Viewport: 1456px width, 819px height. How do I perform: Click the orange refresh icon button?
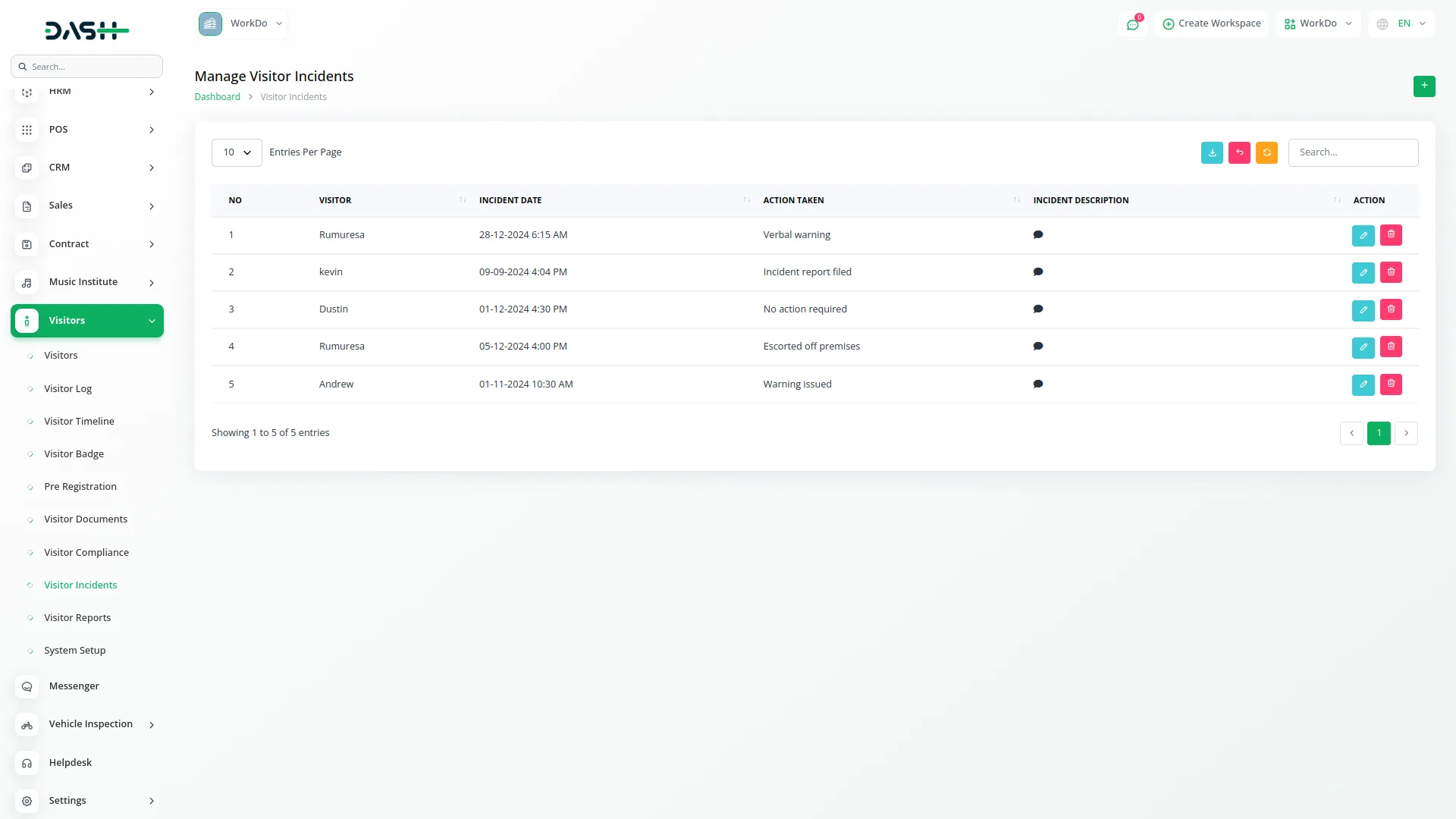click(x=1266, y=152)
